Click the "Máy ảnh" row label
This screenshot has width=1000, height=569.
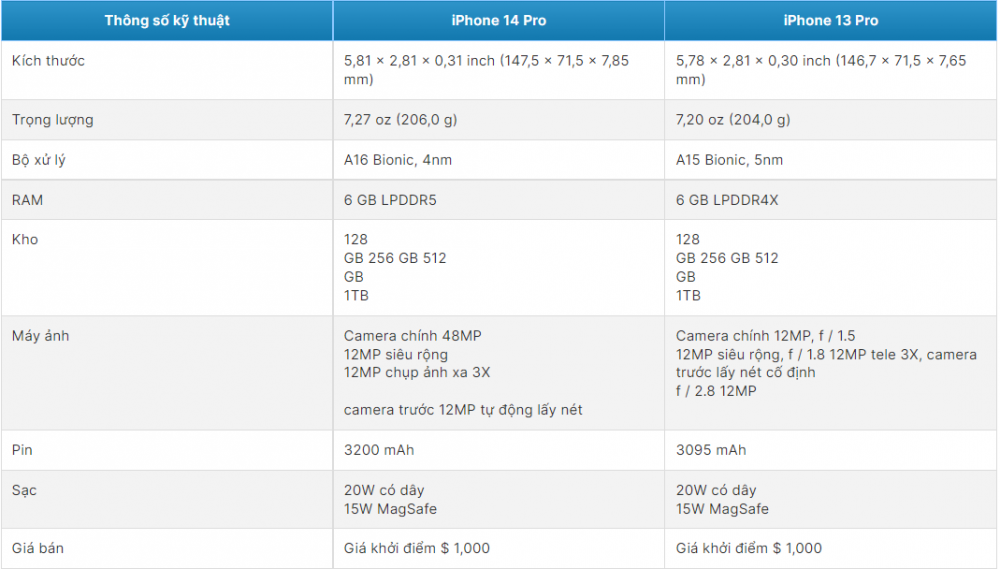point(41,336)
